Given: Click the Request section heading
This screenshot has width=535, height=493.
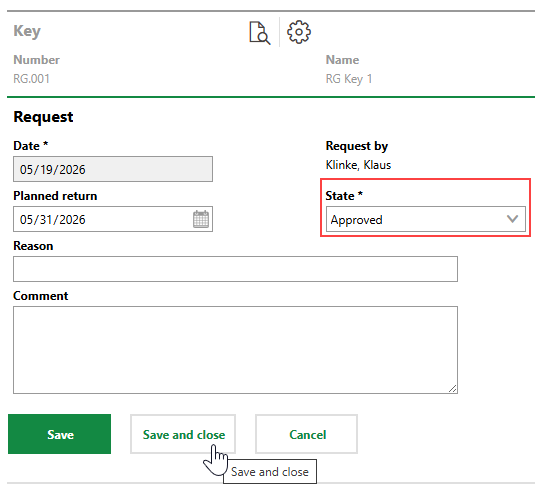Looking at the screenshot, I should click(x=43, y=117).
